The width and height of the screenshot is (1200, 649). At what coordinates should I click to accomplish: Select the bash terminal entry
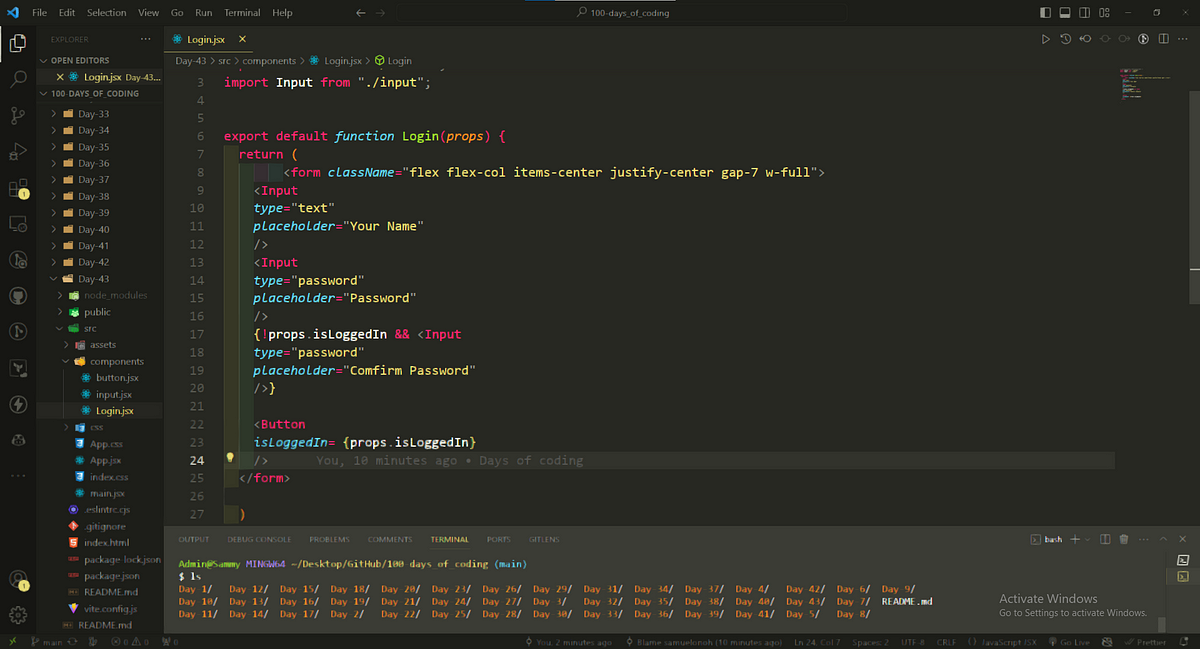1047,539
